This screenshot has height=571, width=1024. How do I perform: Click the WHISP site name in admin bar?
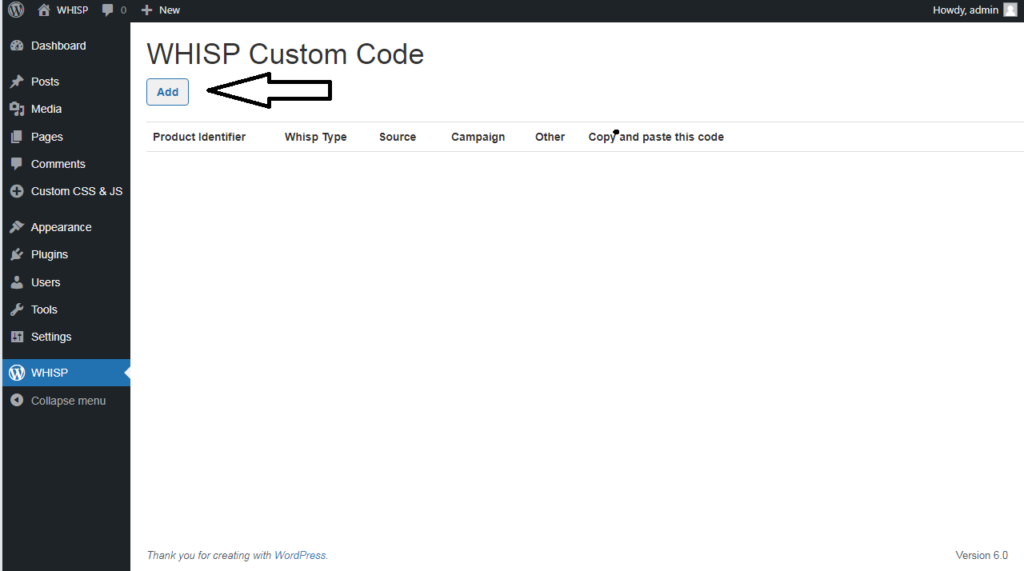point(72,10)
